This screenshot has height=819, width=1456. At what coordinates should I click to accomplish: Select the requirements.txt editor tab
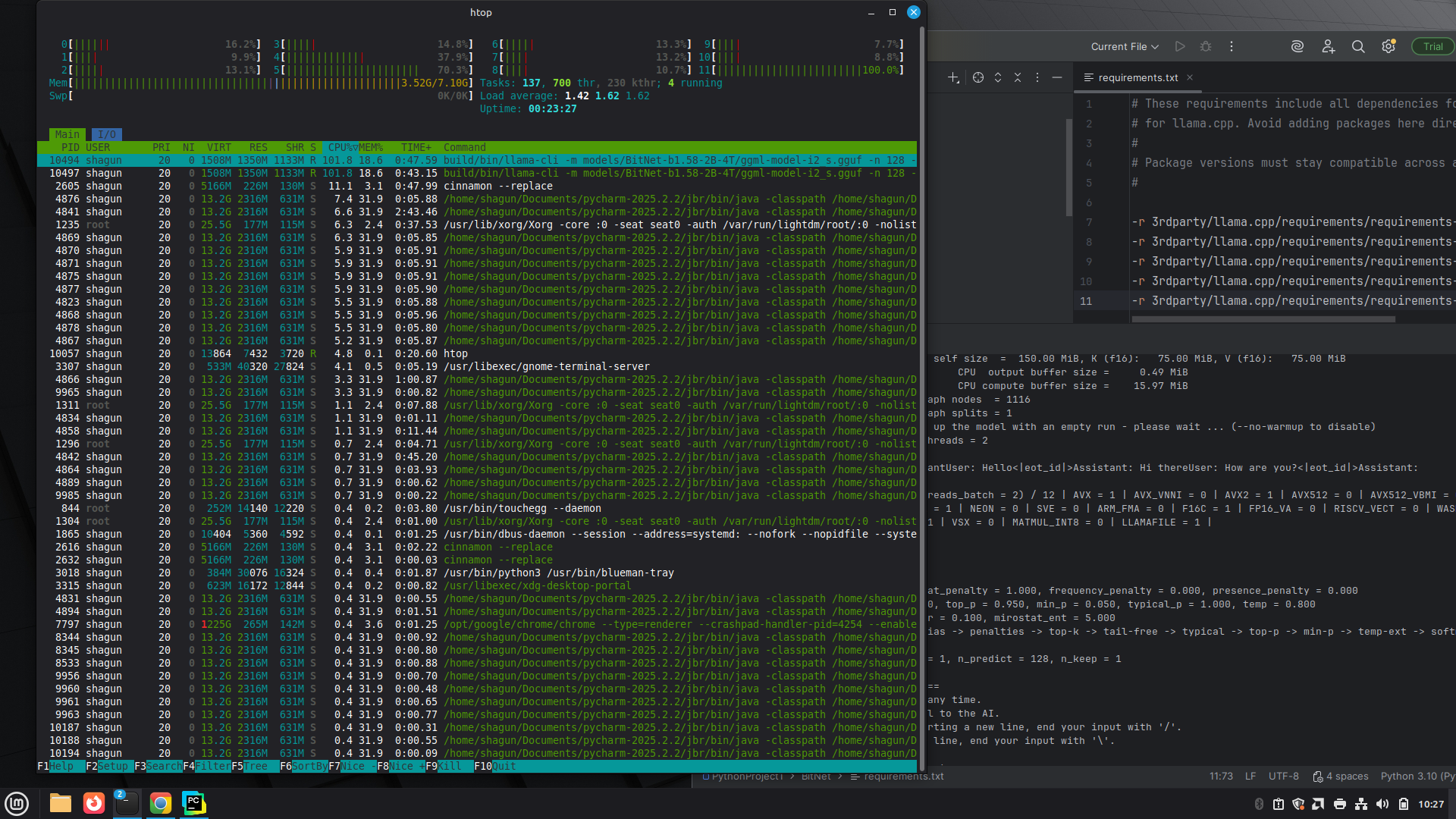click(x=1137, y=77)
